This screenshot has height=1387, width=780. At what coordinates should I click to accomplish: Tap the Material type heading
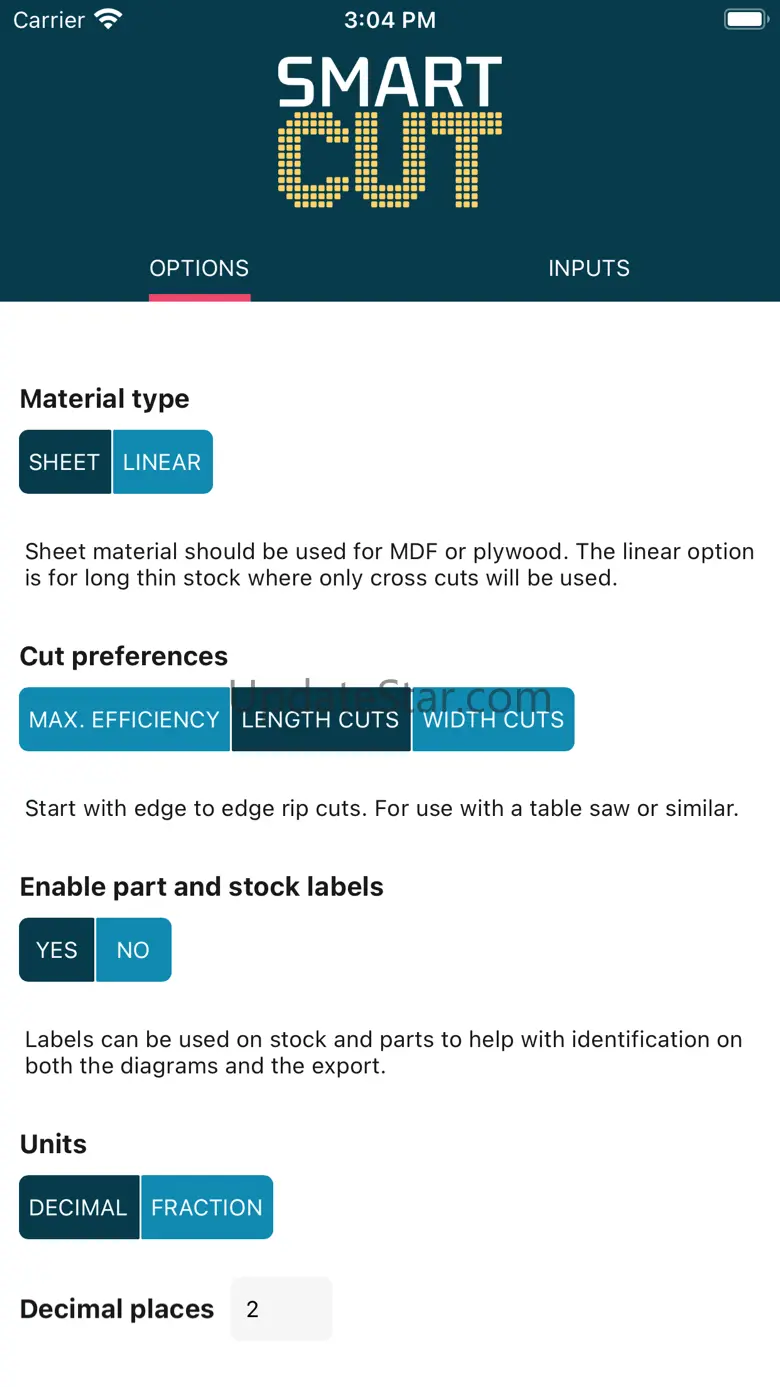pos(105,399)
